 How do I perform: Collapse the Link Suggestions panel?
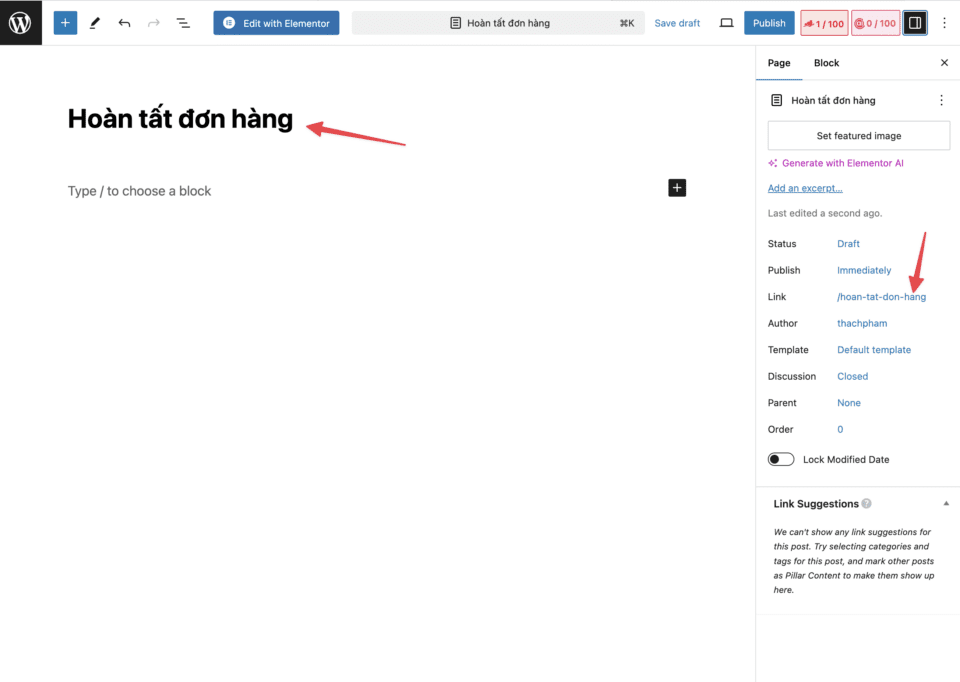pyautogui.click(x=946, y=503)
